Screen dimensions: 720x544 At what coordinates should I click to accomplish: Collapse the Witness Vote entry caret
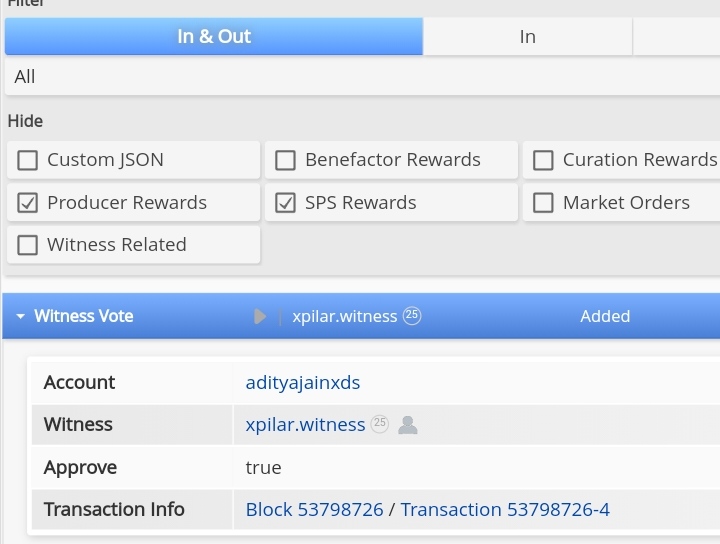pyautogui.click(x=21, y=317)
